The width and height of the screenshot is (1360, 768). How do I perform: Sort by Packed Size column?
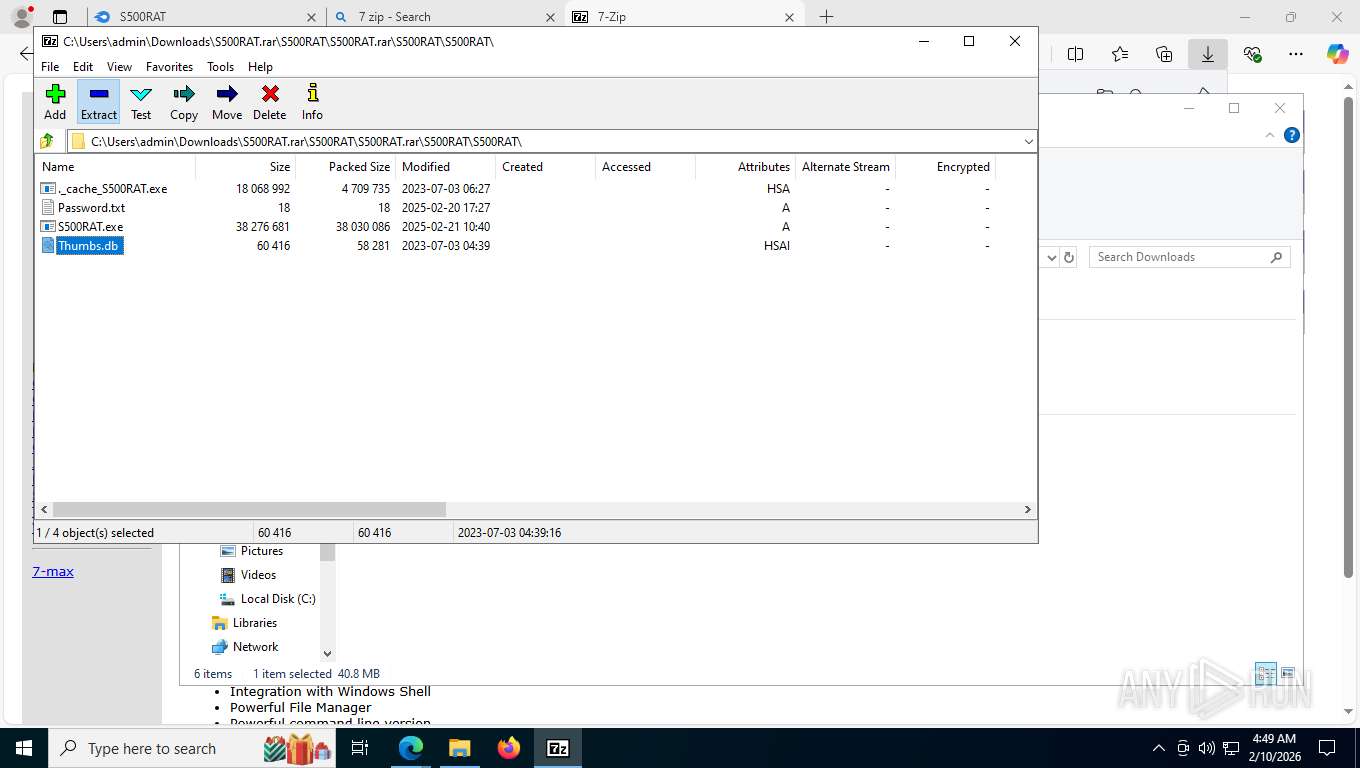345,167
